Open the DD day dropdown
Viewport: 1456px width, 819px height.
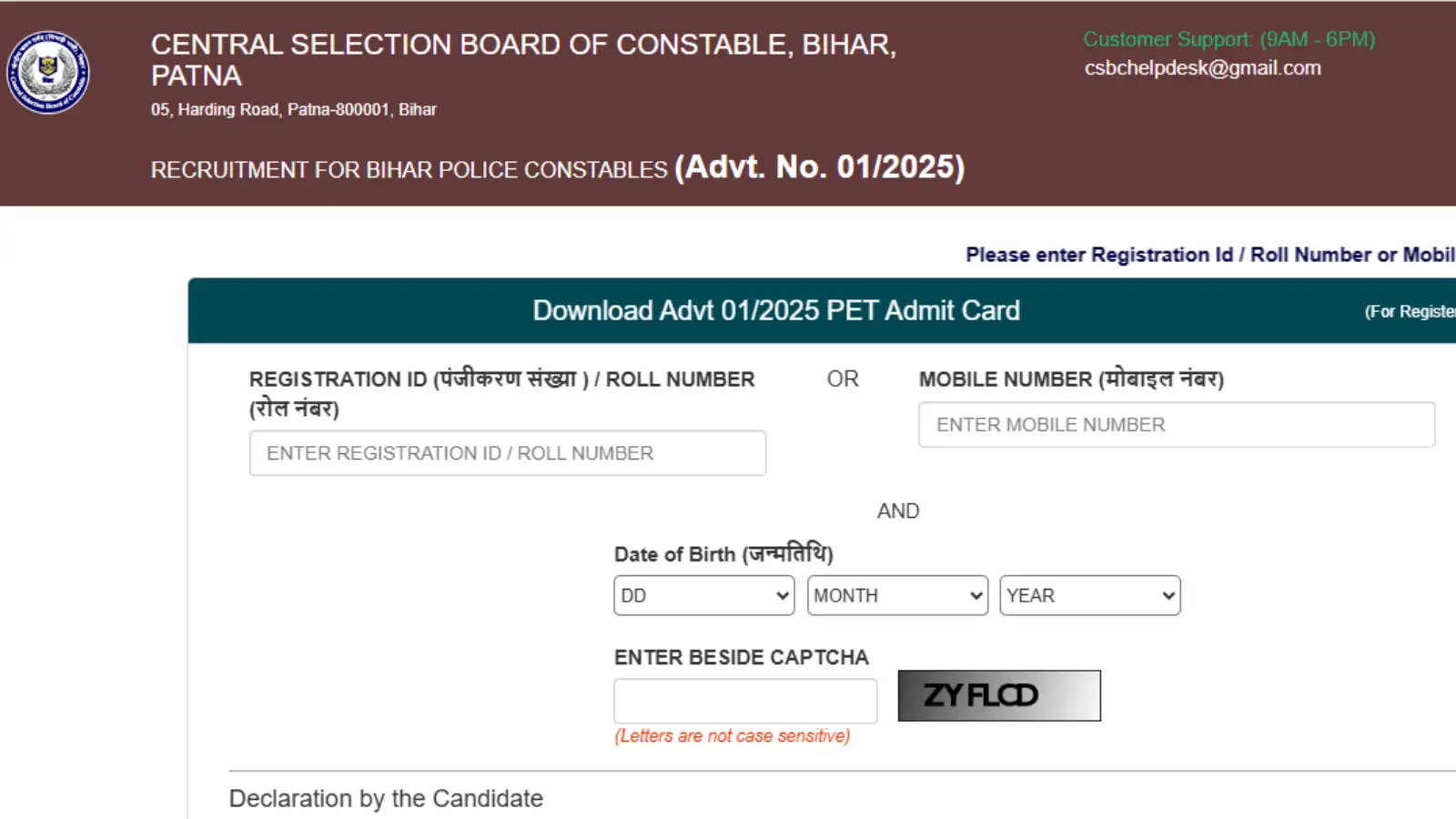coord(703,595)
